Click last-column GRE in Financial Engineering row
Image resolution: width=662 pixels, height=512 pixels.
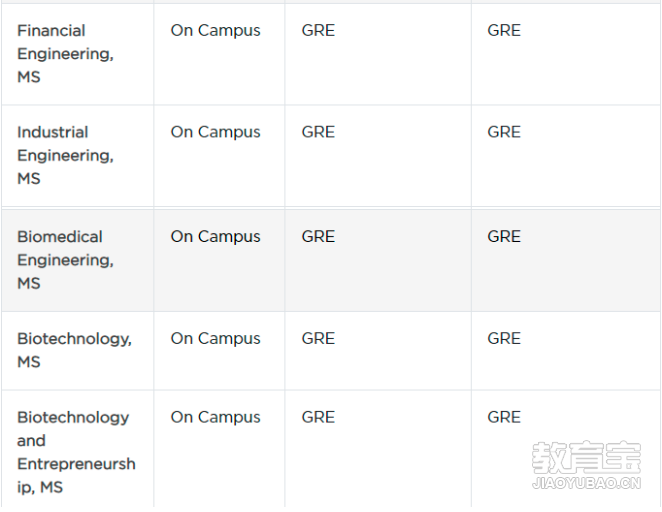click(x=504, y=30)
